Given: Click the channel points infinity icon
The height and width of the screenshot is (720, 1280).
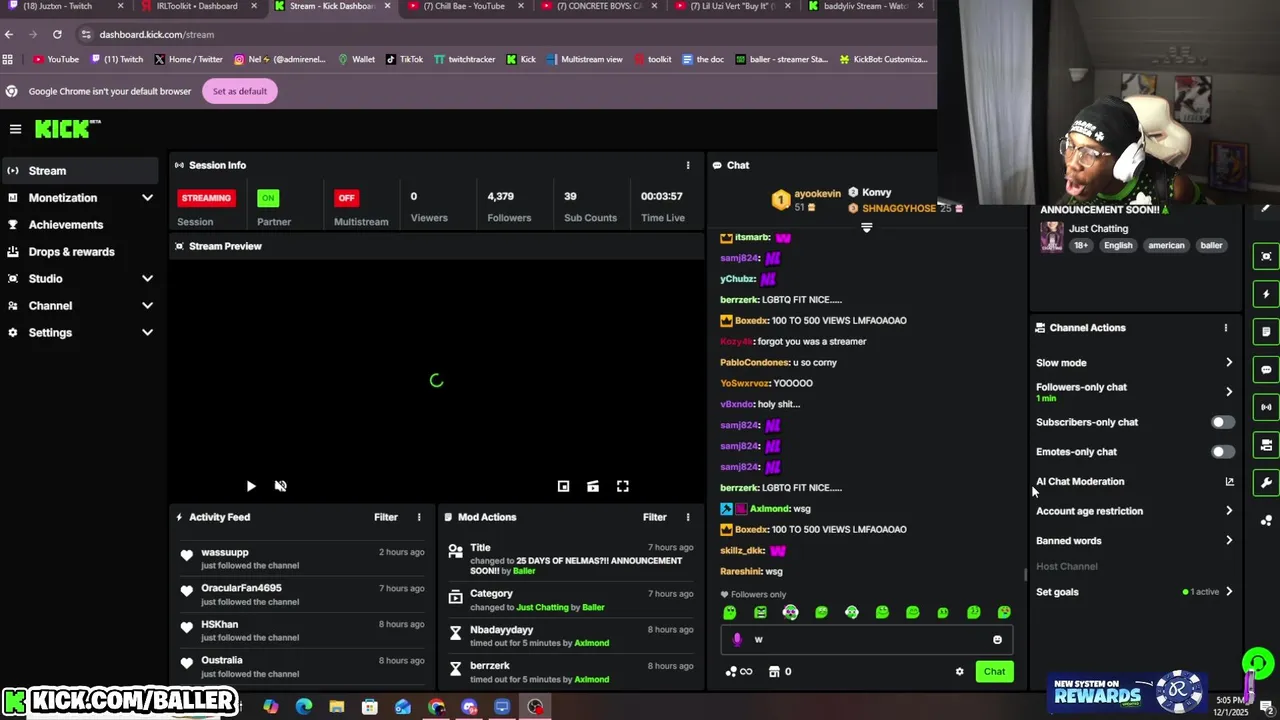Looking at the screenshot, I should (739, 672).
